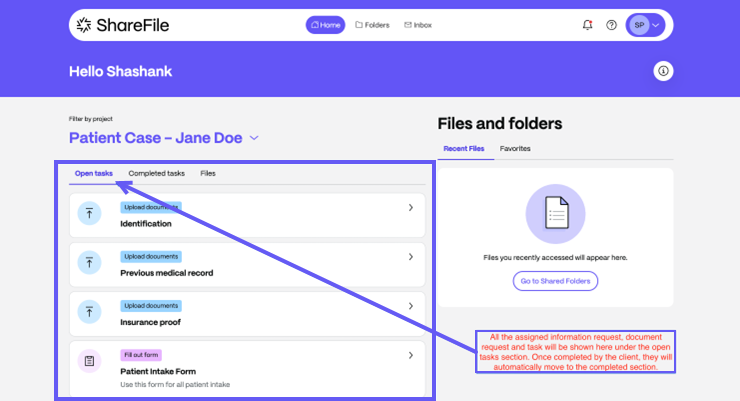Click upload icon for Insurance proof
740x401 pixels.
coord(90,312)
